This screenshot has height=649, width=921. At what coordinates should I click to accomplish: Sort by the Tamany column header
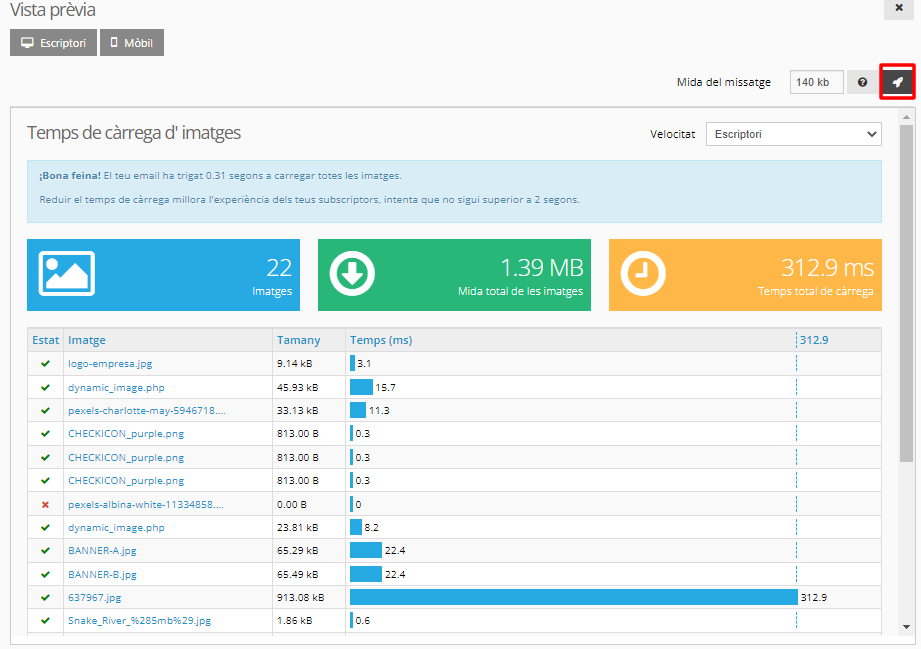(299, 340)
